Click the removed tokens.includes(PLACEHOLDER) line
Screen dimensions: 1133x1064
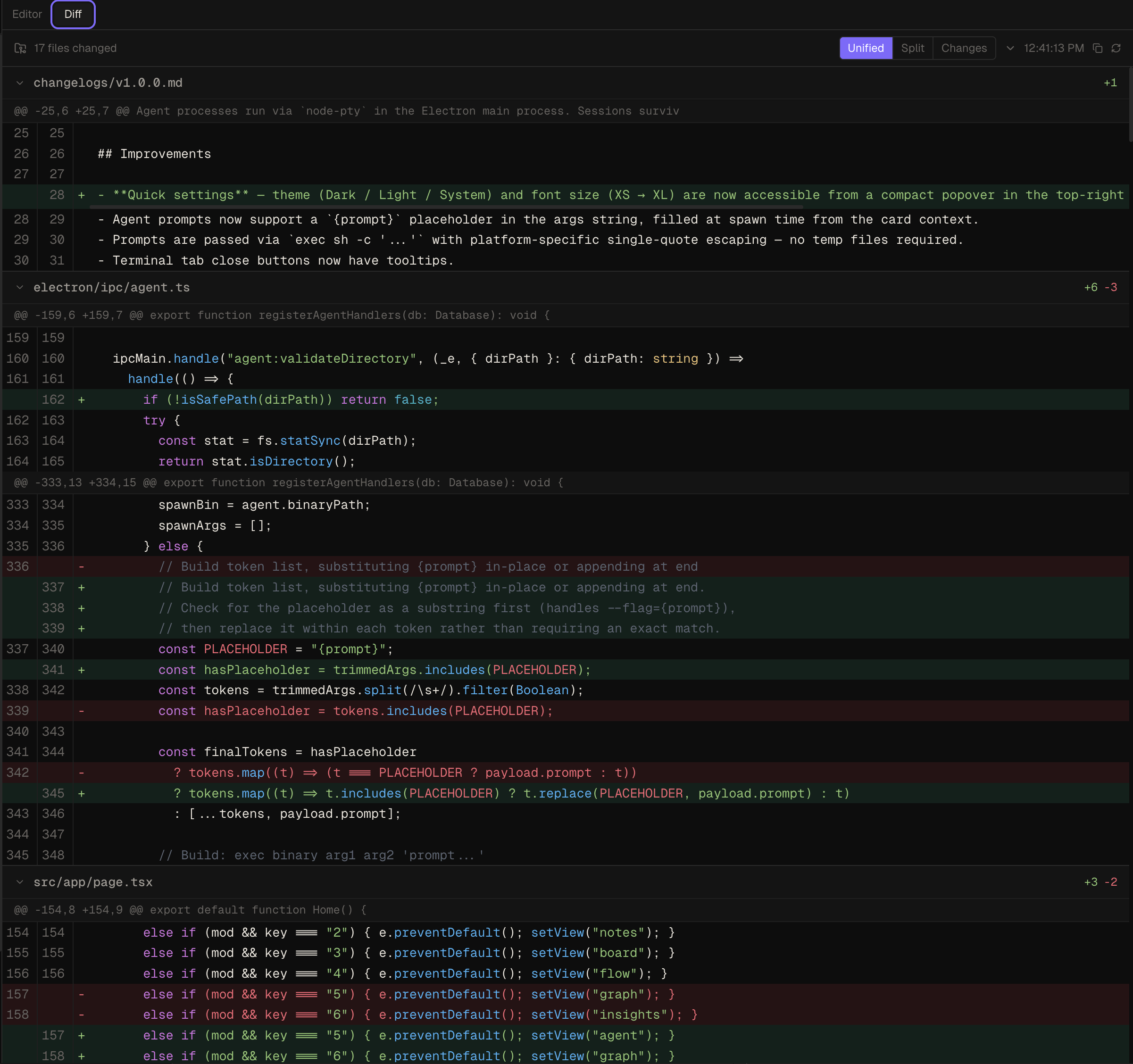click(x=566, y=711)
